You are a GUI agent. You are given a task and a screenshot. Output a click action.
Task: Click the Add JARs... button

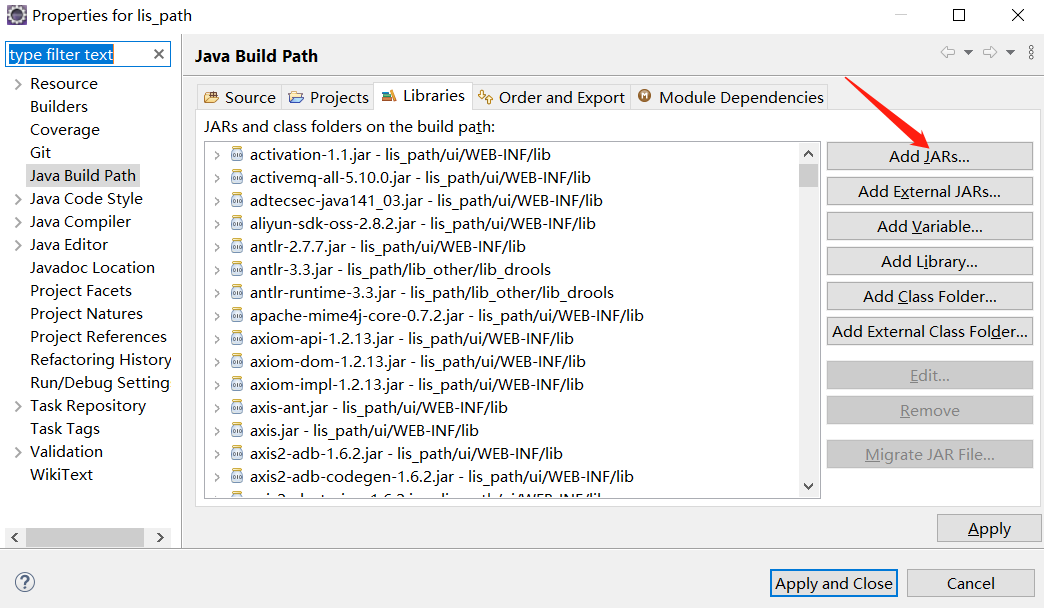929,156
